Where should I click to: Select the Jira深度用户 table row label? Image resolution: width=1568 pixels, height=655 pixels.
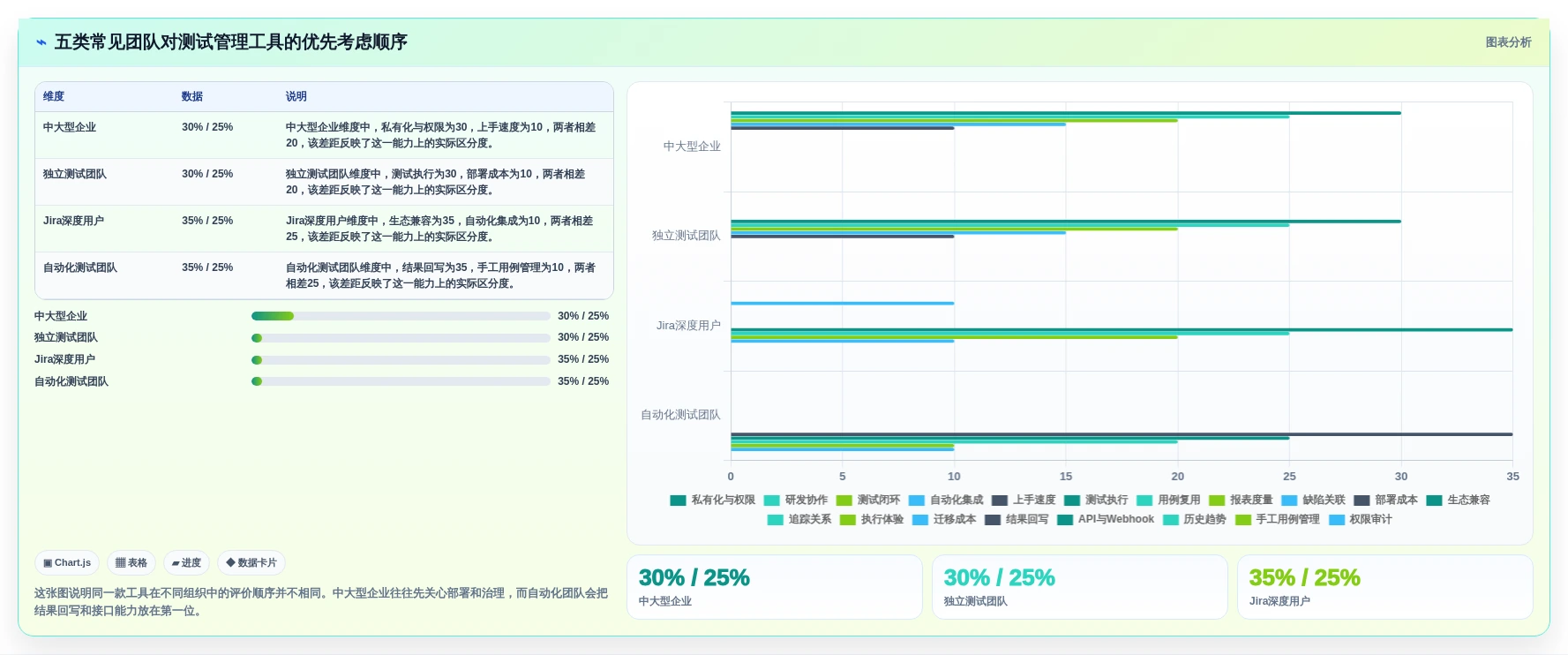pos(73,221)
